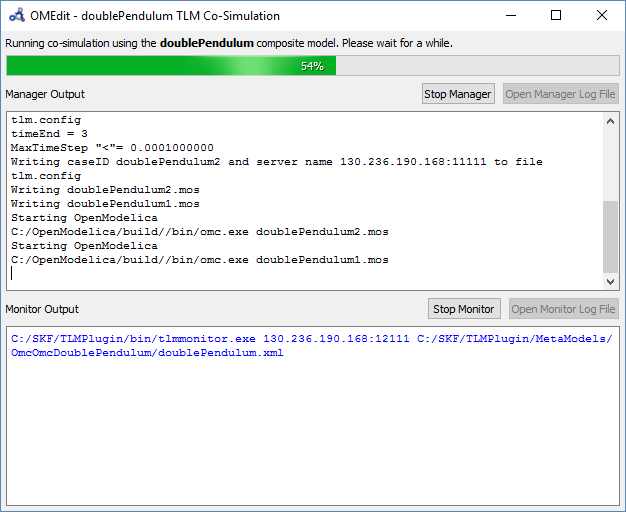The width and height of the screenshot is (626, 512).
Task: Stop the monitor with Stop Monitor
Action: 464,309
